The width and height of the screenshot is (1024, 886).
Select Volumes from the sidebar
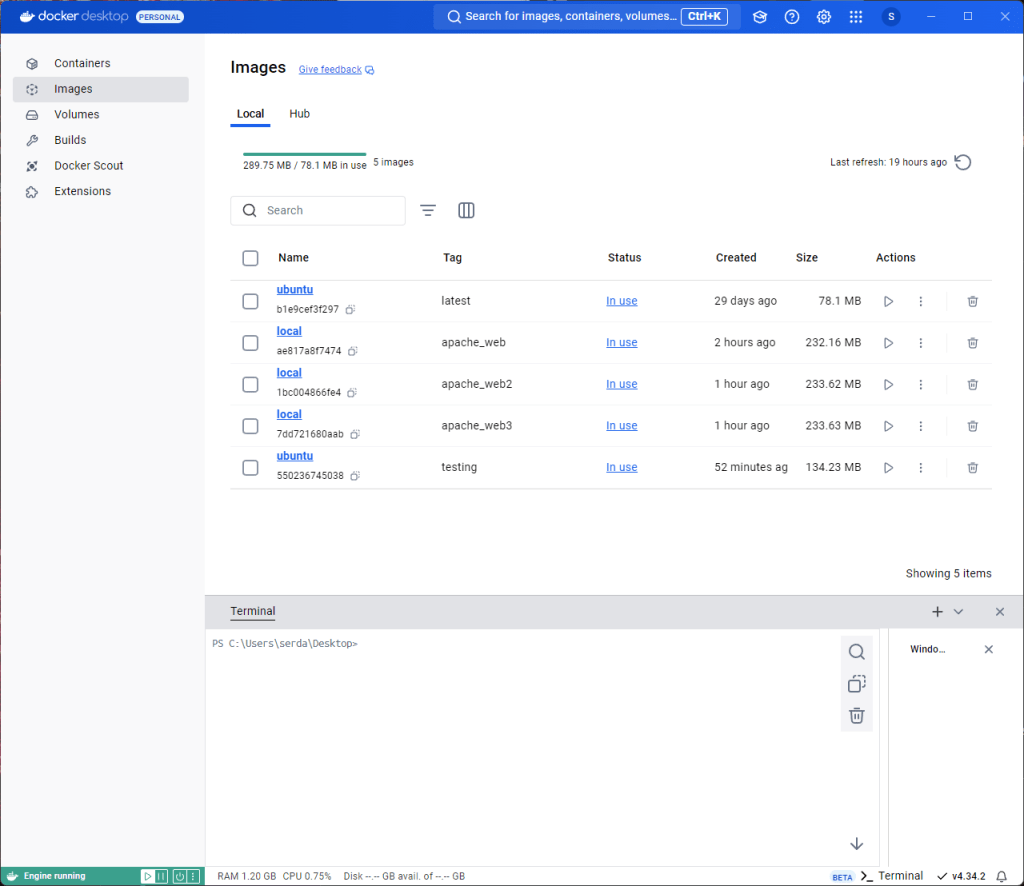(75, 114)
